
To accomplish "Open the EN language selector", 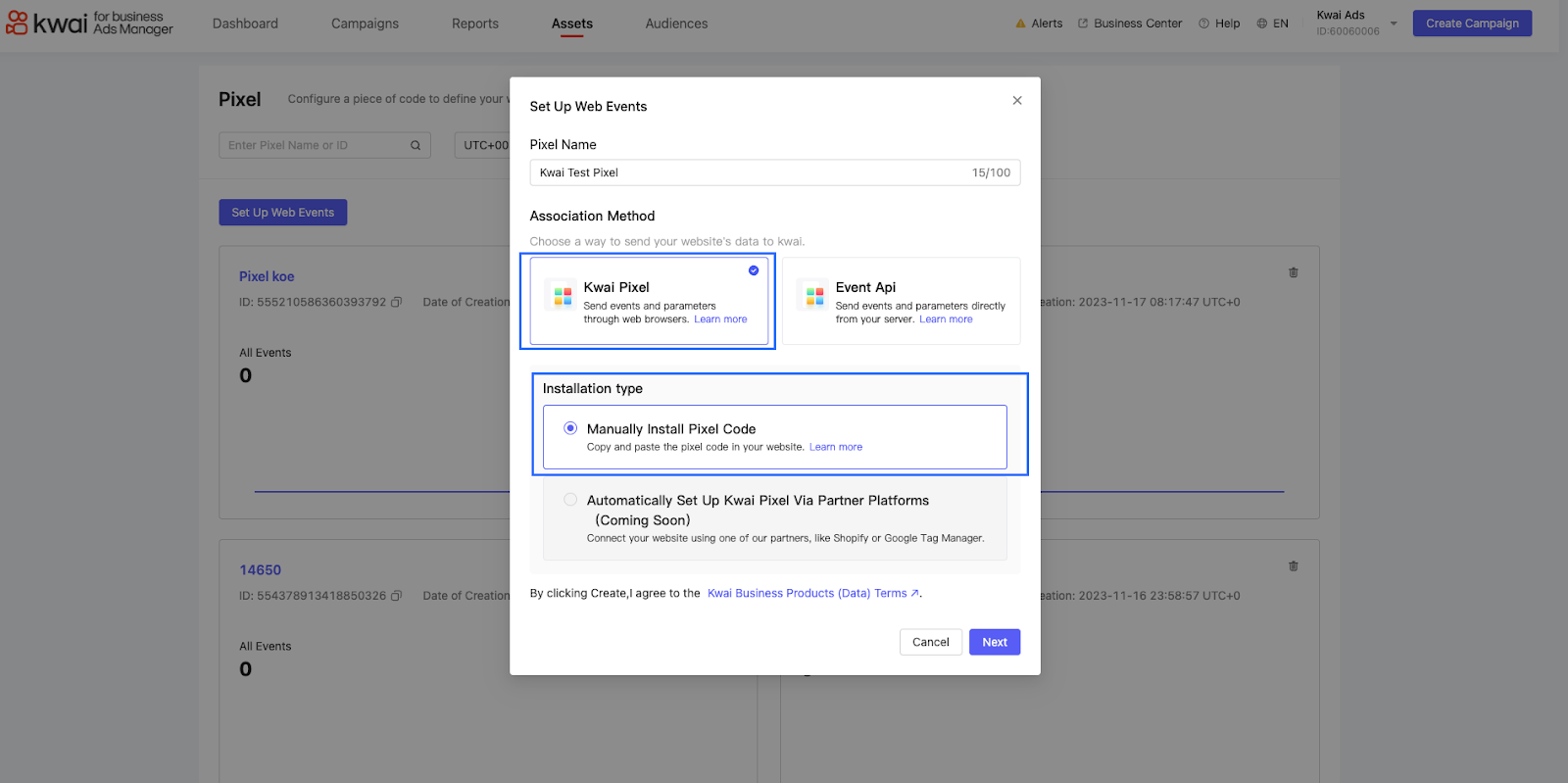I will [1272, 24].
